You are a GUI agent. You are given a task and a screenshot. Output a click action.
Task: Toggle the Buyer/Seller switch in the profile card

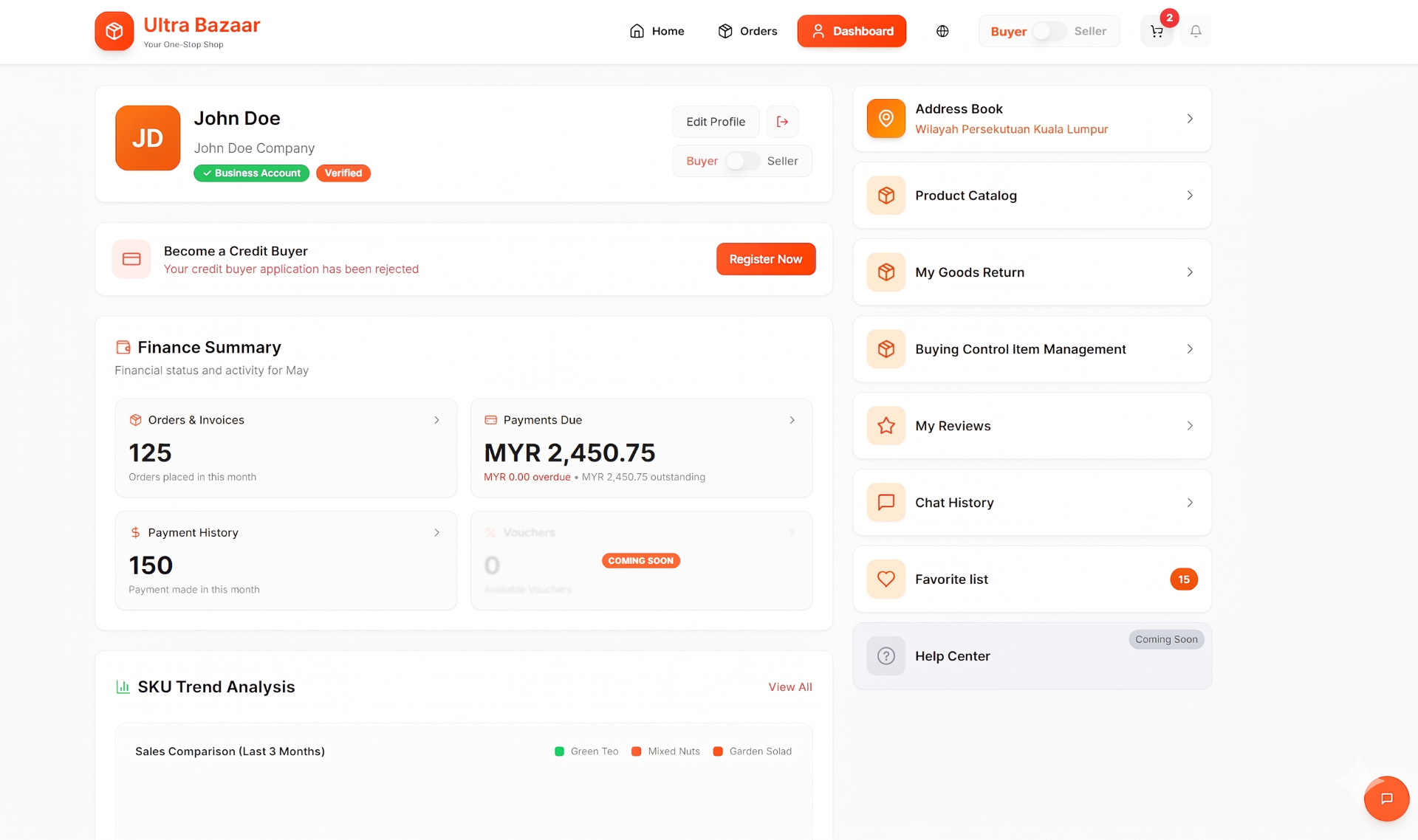742,161
